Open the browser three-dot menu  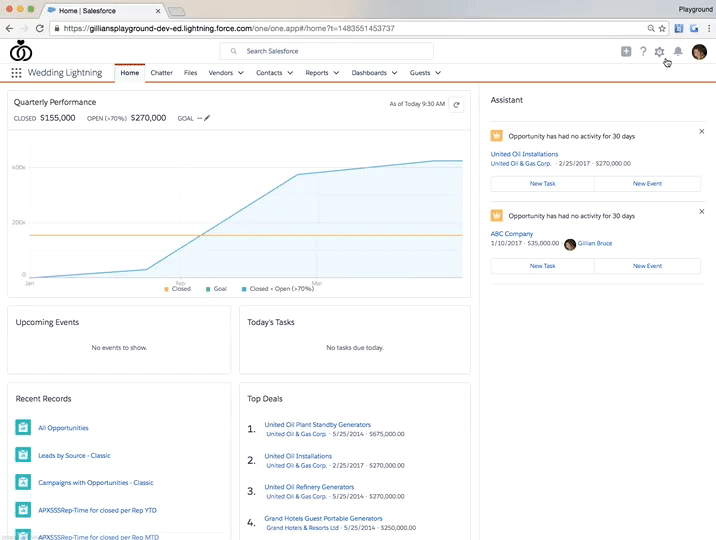pyautogui.click(x=709, y=28)
